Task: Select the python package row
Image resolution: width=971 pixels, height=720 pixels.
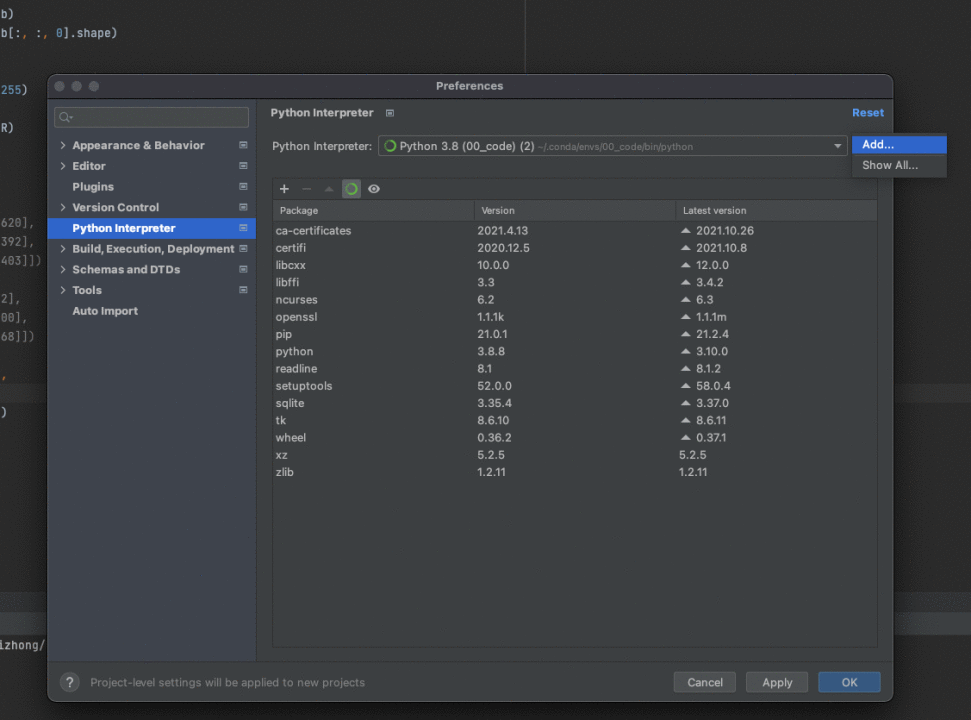Action: pyautogui.click(x=575, y=351)
